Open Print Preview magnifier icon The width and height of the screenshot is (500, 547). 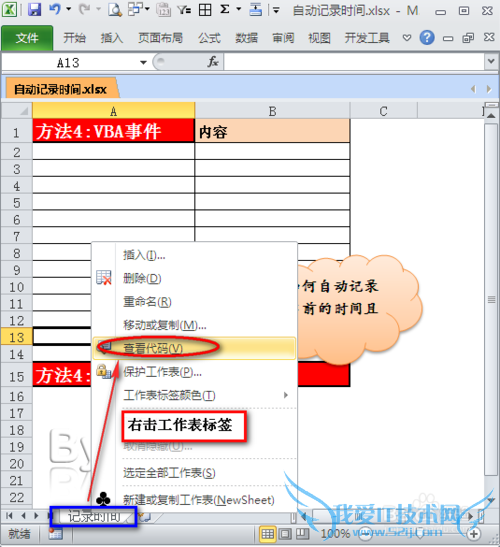114,9
